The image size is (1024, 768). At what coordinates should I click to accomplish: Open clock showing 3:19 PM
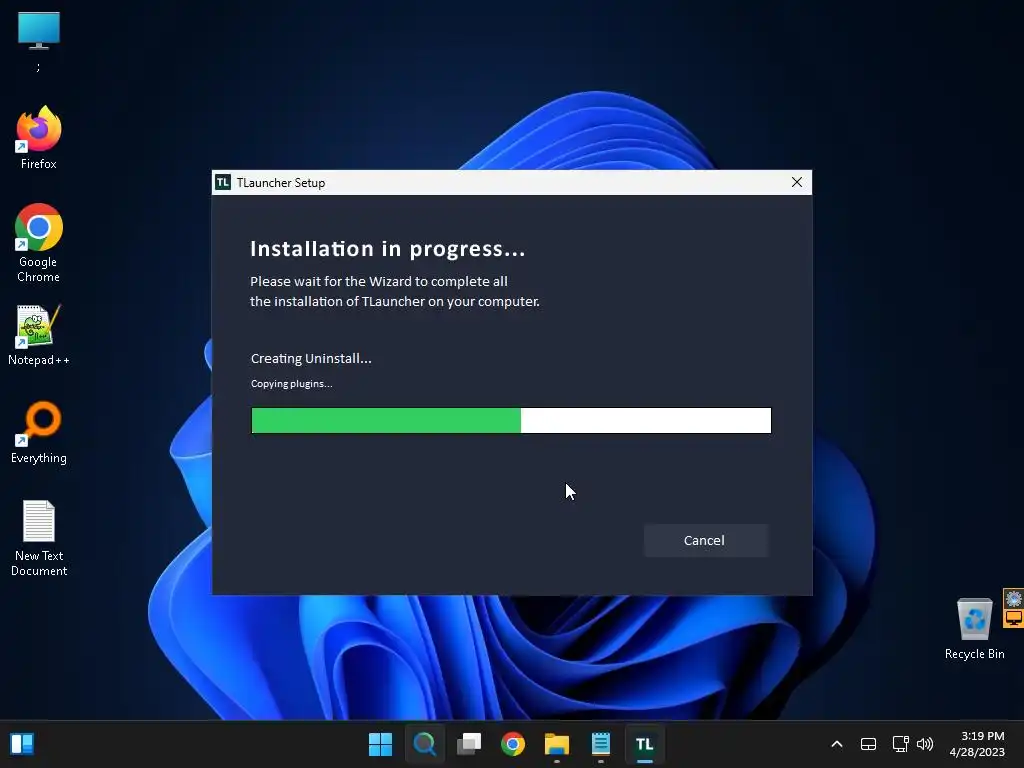tap(977, 744)
